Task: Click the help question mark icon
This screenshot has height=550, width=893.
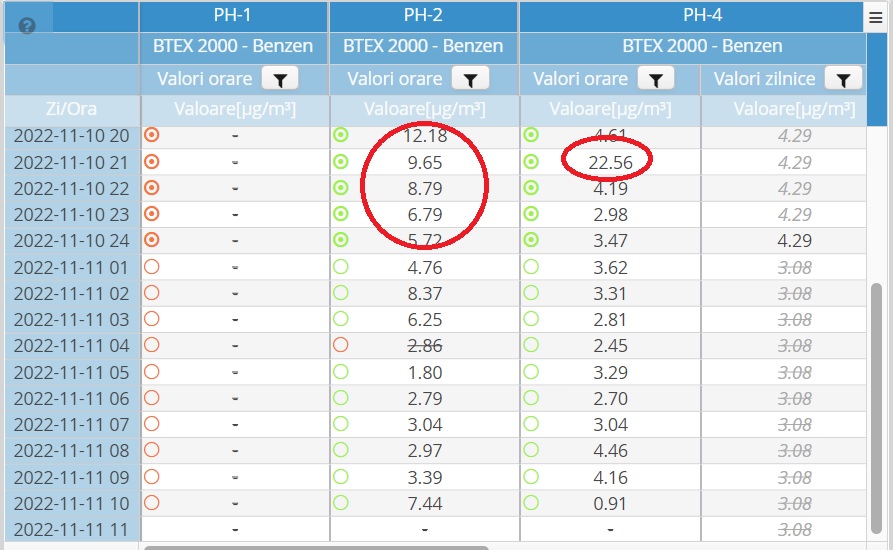Action: (27, 26)
